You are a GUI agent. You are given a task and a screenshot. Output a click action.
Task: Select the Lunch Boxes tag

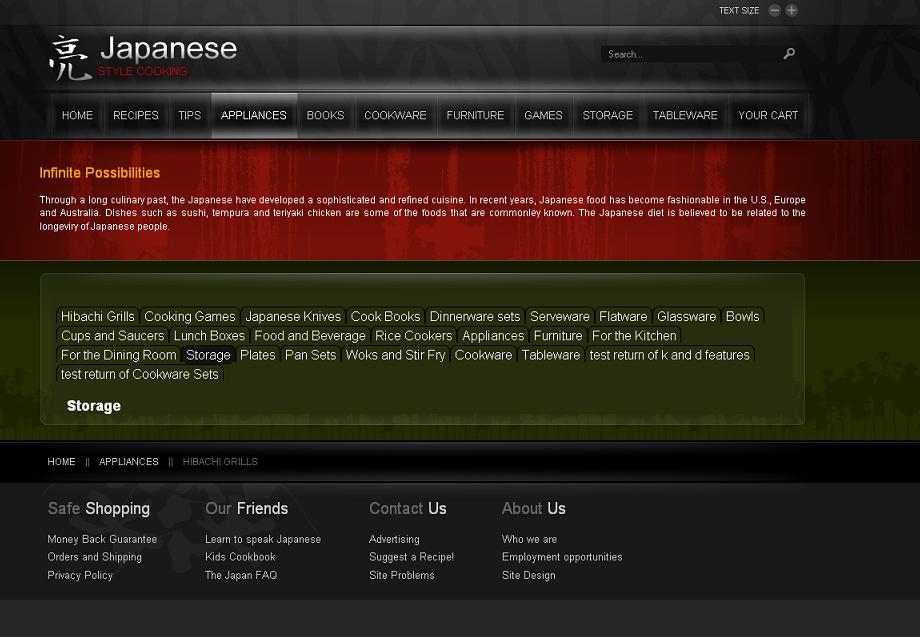[209, 336]
